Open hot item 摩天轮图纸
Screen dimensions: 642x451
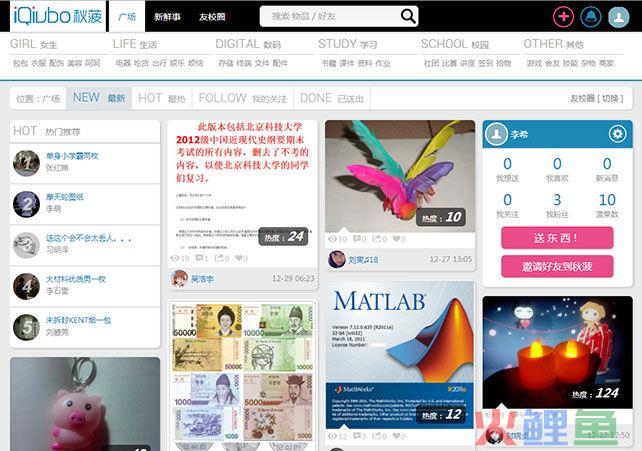click(65, 197)
